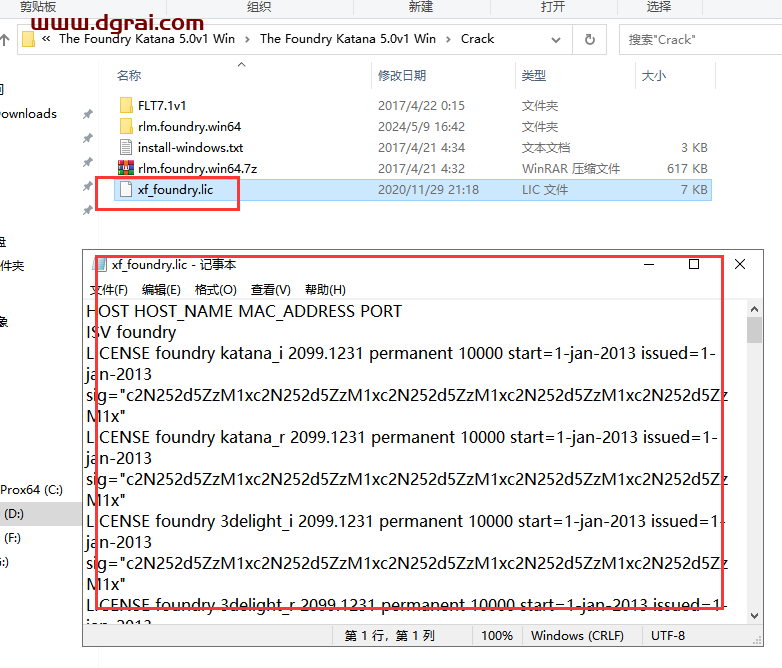Open Notepad 格式(O) menu
This screenshot has height=668, width=782.
pyautogui.click(x=215, y=290)
